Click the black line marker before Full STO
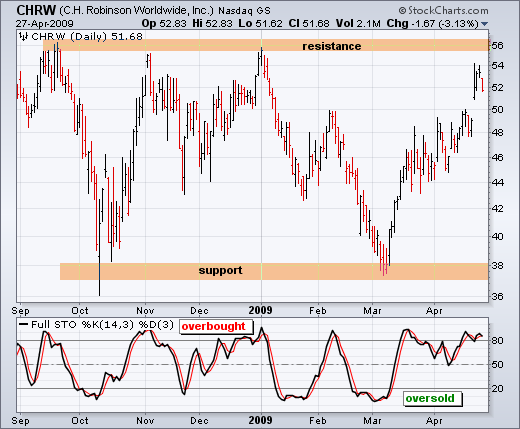The image size is (520, 429). coord(23,324)
